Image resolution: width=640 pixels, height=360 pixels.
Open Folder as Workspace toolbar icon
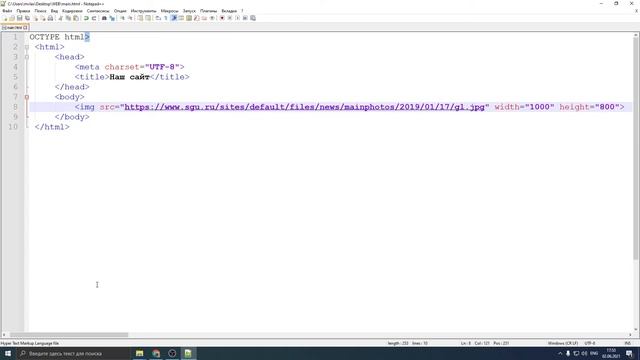tap(204, 18)
